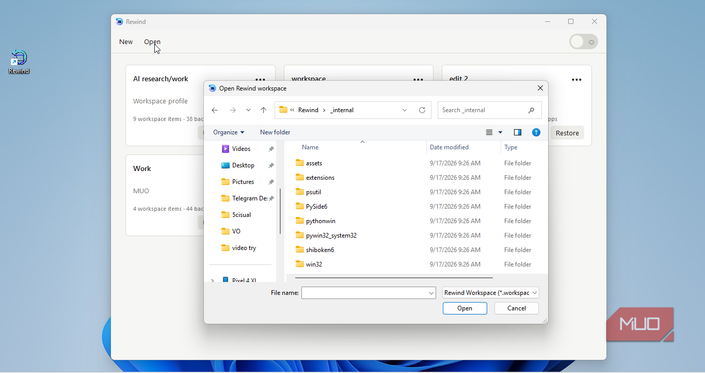Open Desktop in the navigation pane
Image resolution: width=705 pixels, height=373 pixels.
coord(243,165)
